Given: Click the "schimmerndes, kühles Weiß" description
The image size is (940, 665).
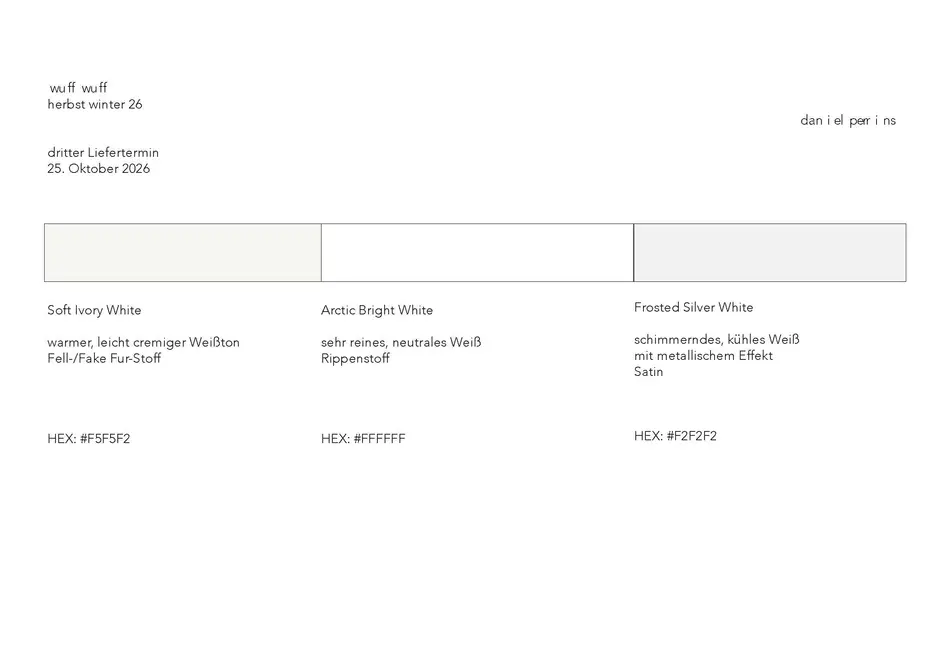Looking at the screenshot, I should coord(717,339).
